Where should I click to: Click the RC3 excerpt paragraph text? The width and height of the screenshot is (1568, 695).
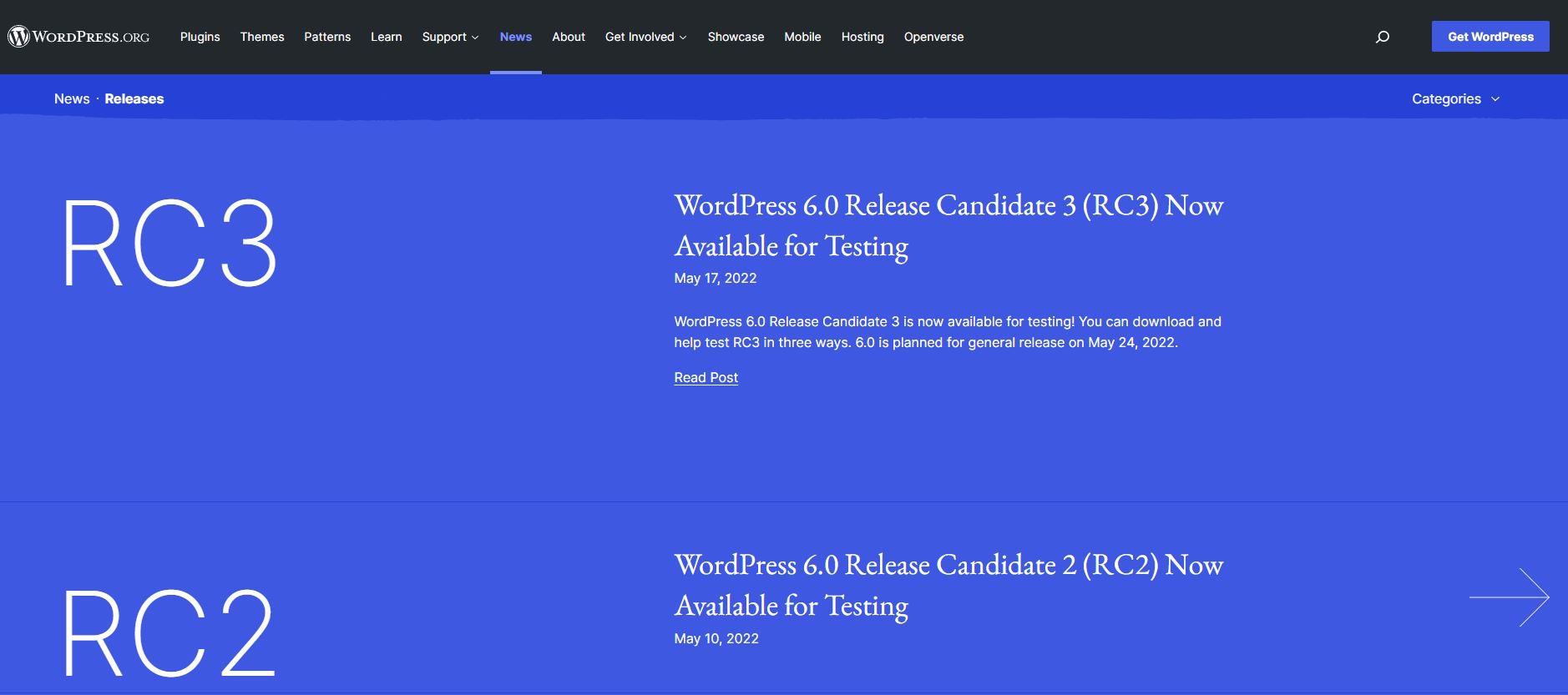point(948,332)
